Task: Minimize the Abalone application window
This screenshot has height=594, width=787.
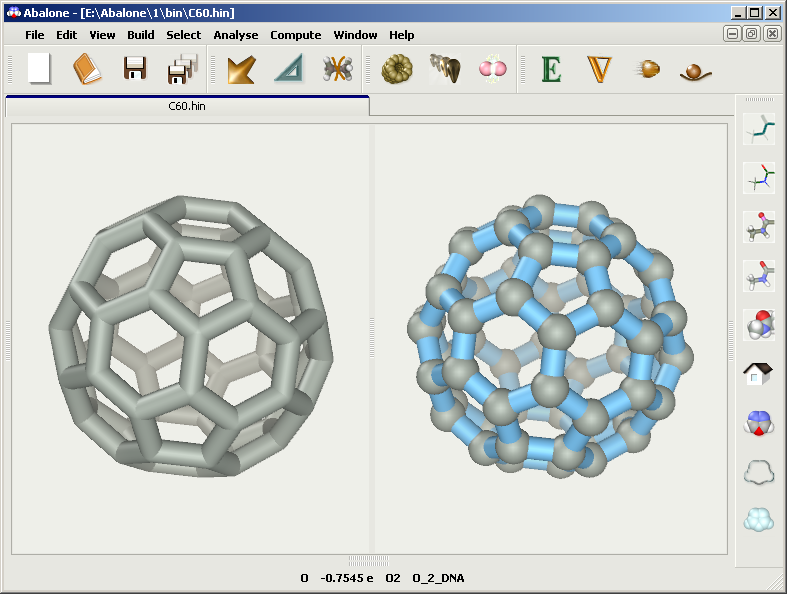Action: click(x=737, y=13)
